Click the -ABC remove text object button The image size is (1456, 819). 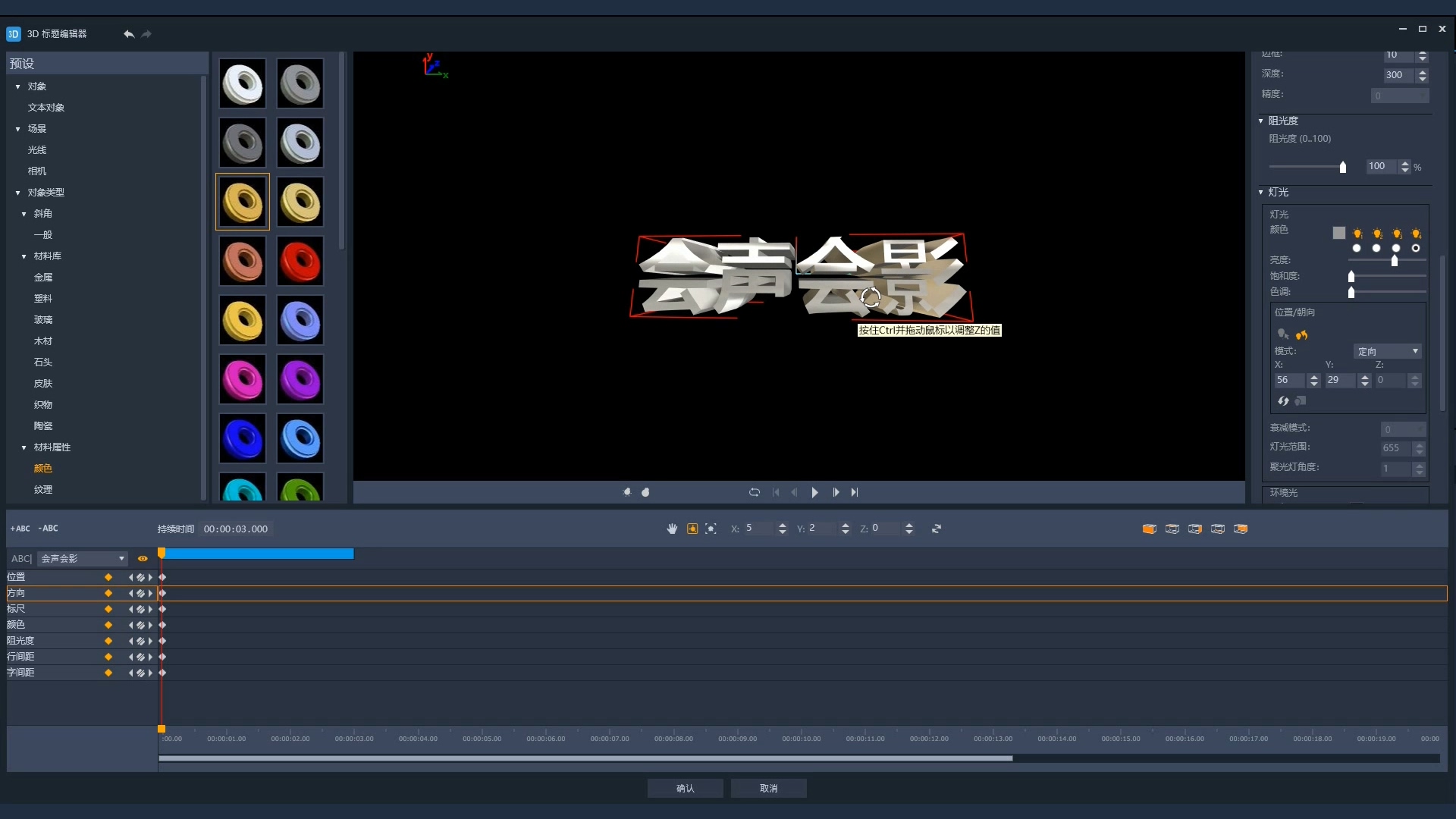(x=49, y=529)
